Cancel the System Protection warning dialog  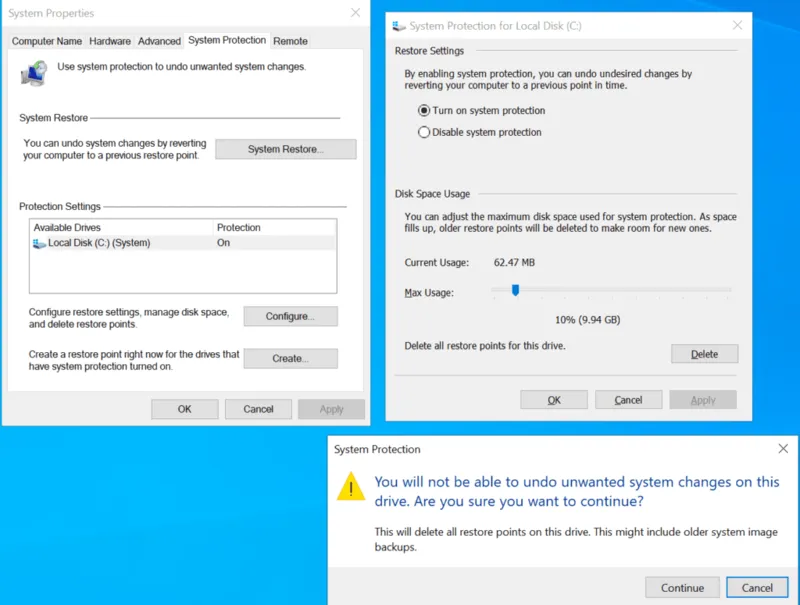click(x=757, y=587)
